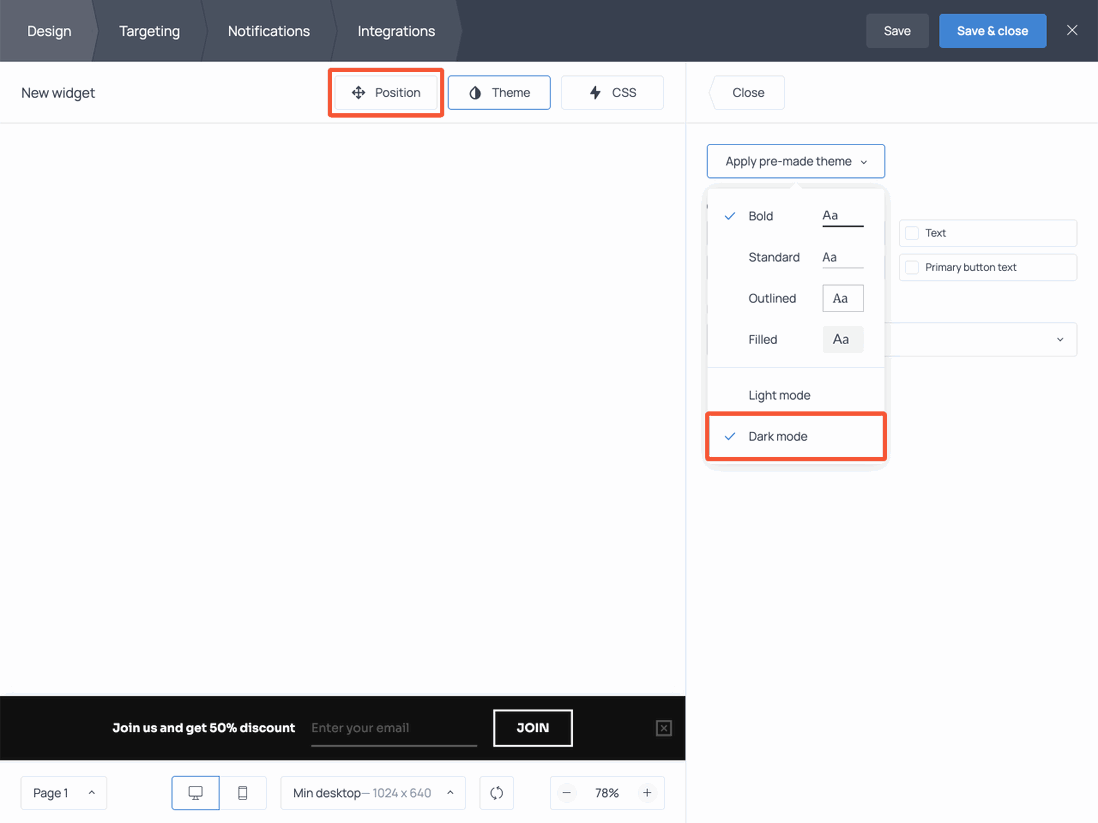Click the Enter your email input field
Image resolution: width=1098 pixels, height=823 pixels.
coord(393,728)
